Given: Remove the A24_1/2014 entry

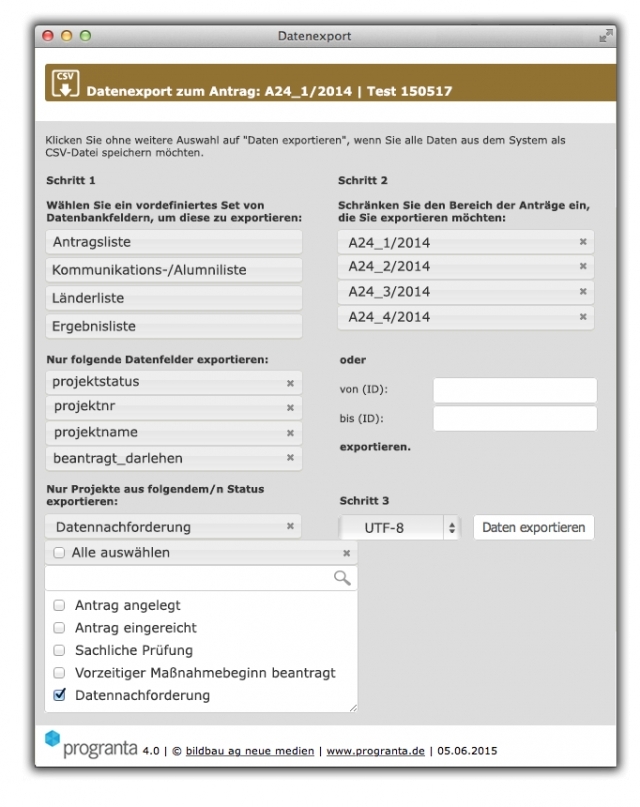Looking at the screenshot, I should 583,242.
